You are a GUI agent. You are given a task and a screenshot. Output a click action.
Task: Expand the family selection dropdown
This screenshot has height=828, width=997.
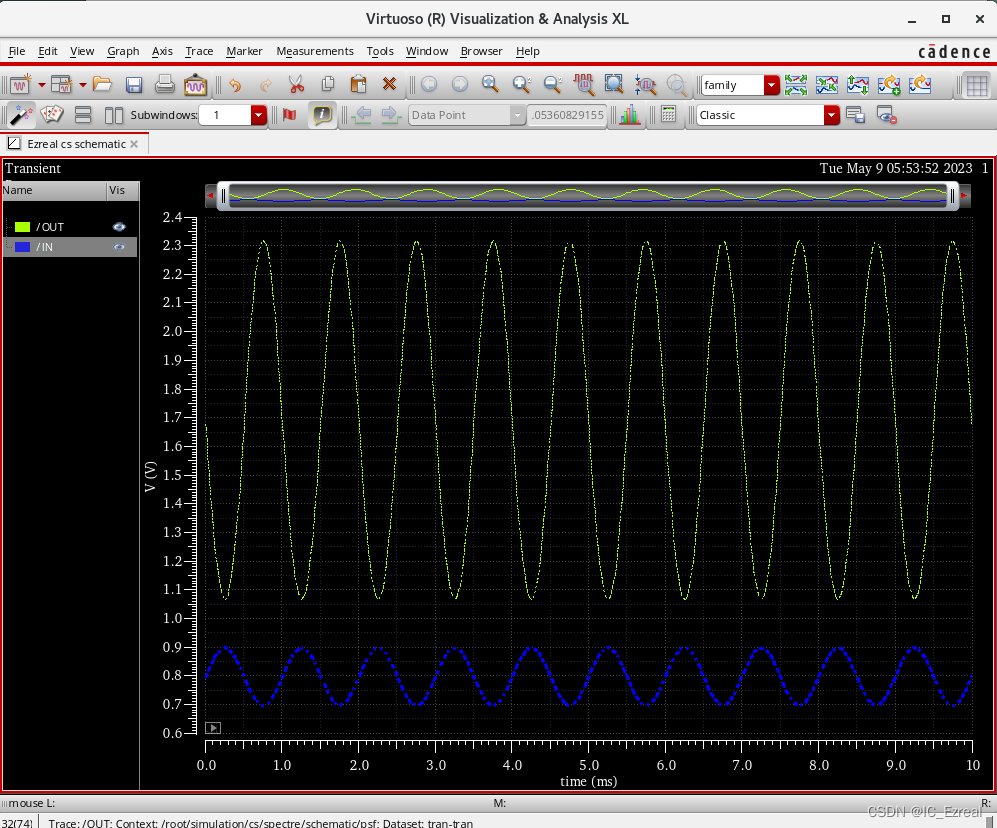point(771,85)
